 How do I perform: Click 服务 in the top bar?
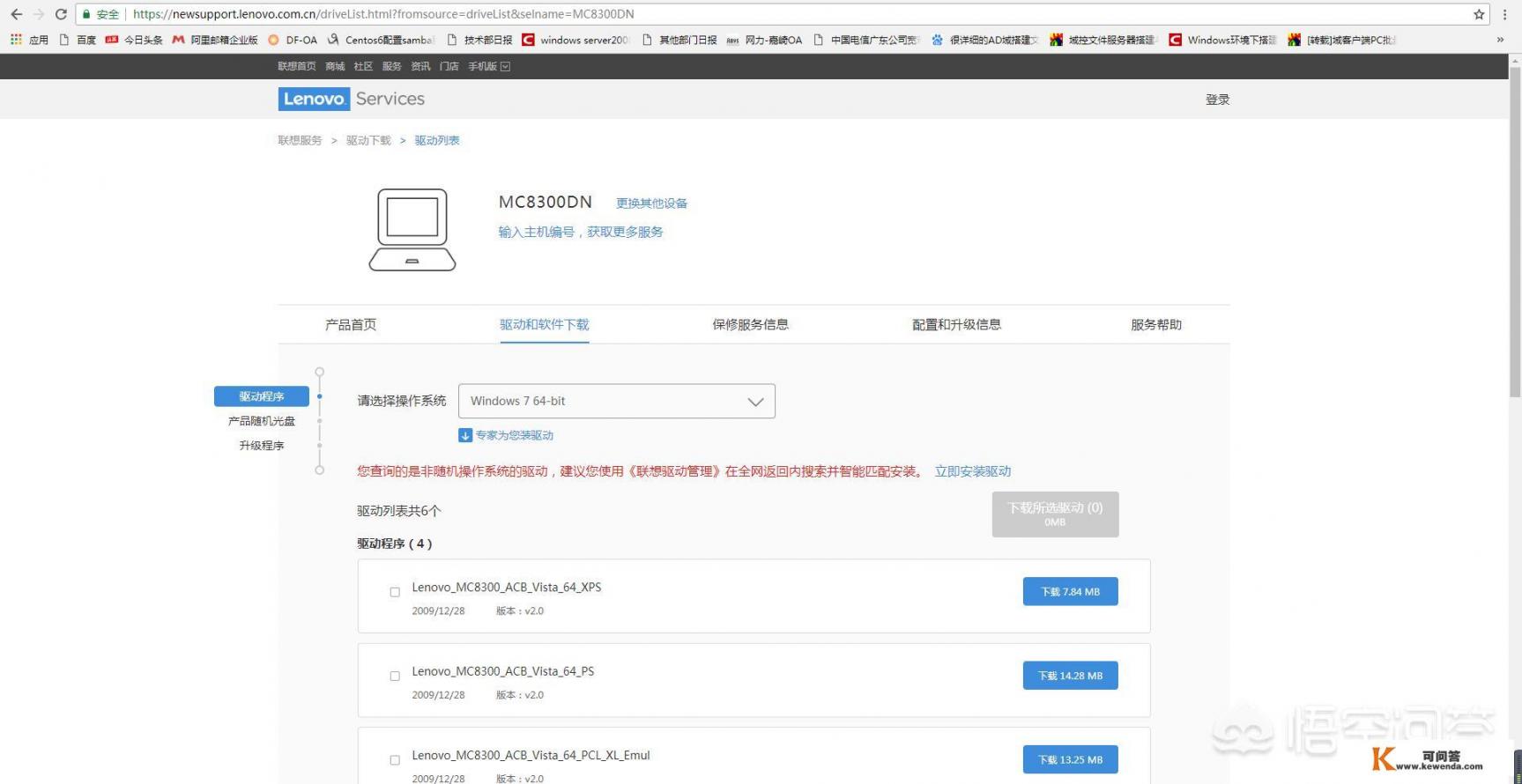392,66
